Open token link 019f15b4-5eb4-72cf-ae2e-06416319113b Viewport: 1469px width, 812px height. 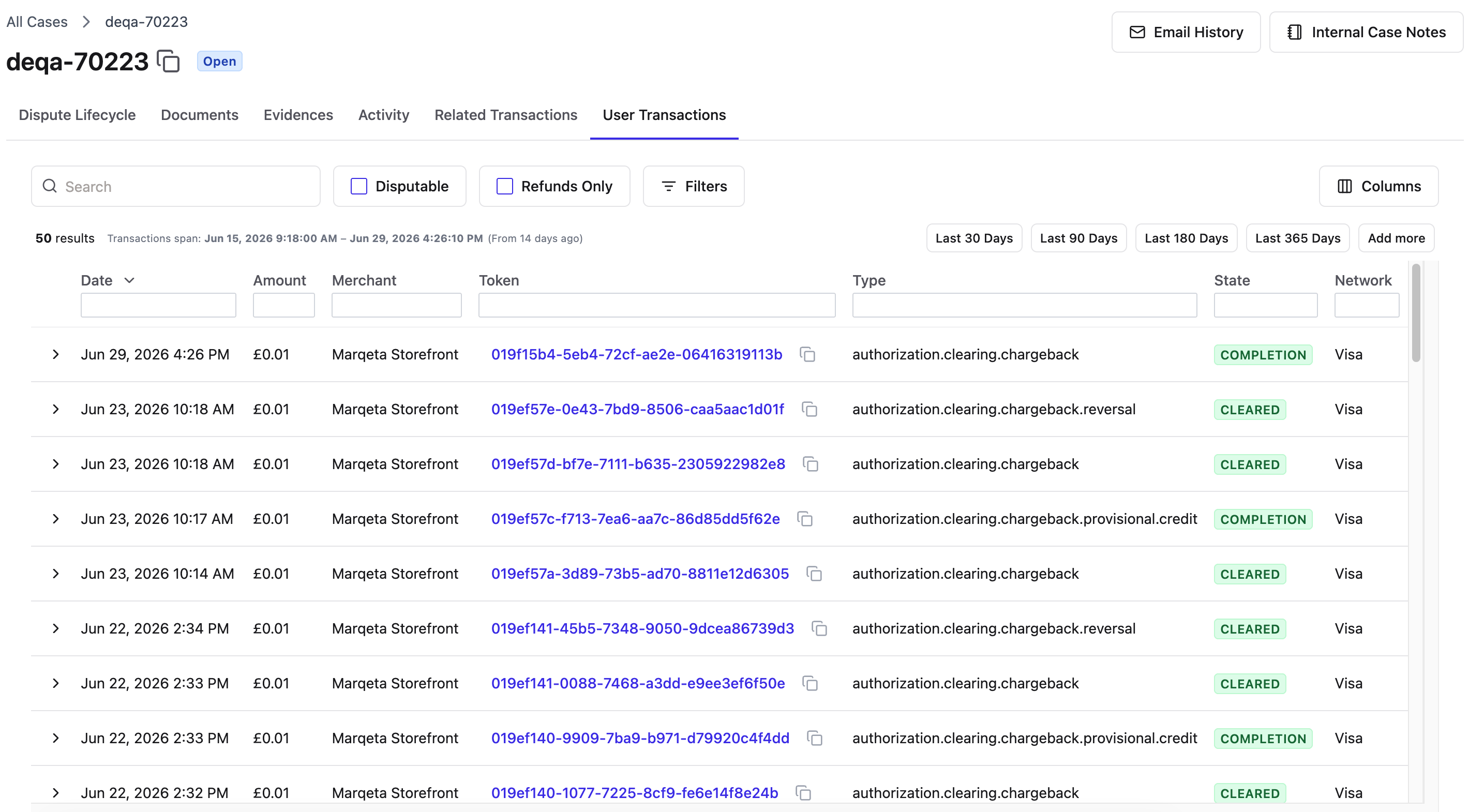click(x=636, y=355)
